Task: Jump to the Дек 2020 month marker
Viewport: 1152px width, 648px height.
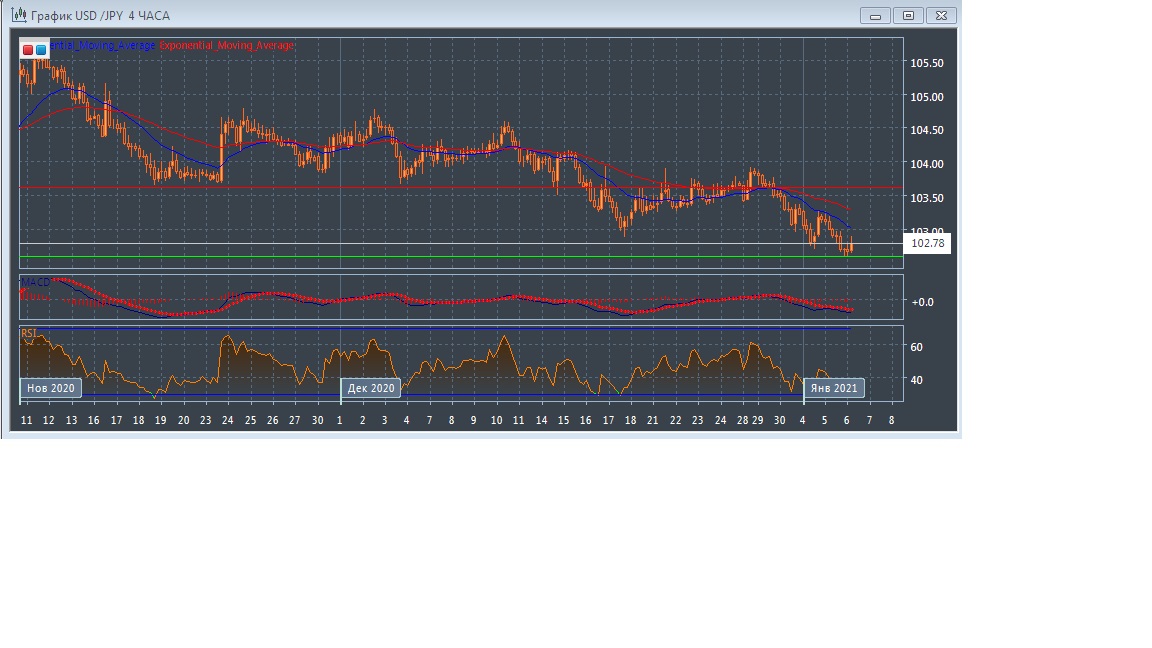Action: [x=372, y=388]
